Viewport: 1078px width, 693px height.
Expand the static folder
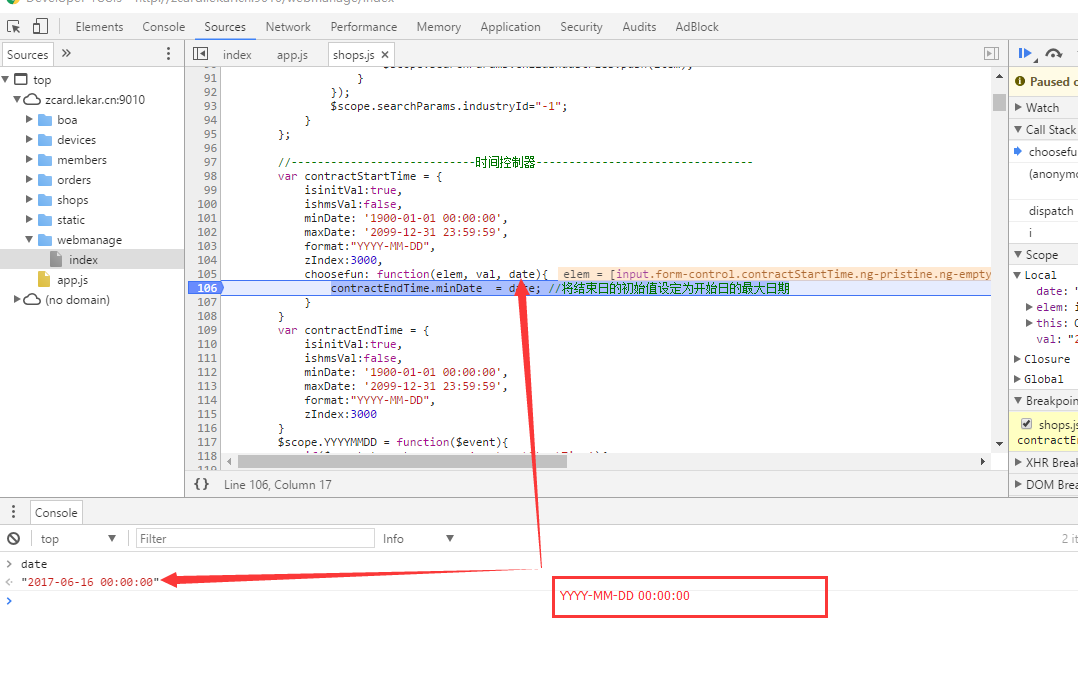tap(29, 219)
